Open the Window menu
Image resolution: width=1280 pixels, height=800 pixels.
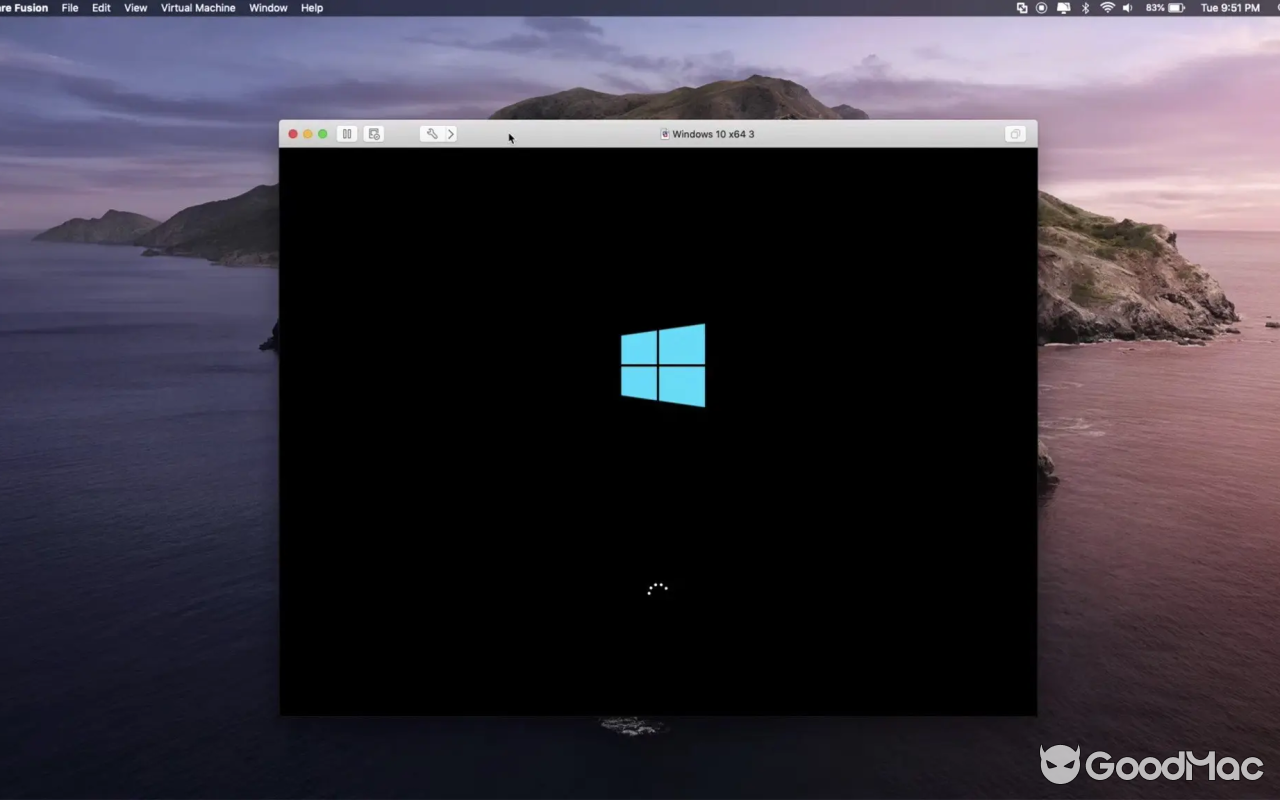coord(268,8)
